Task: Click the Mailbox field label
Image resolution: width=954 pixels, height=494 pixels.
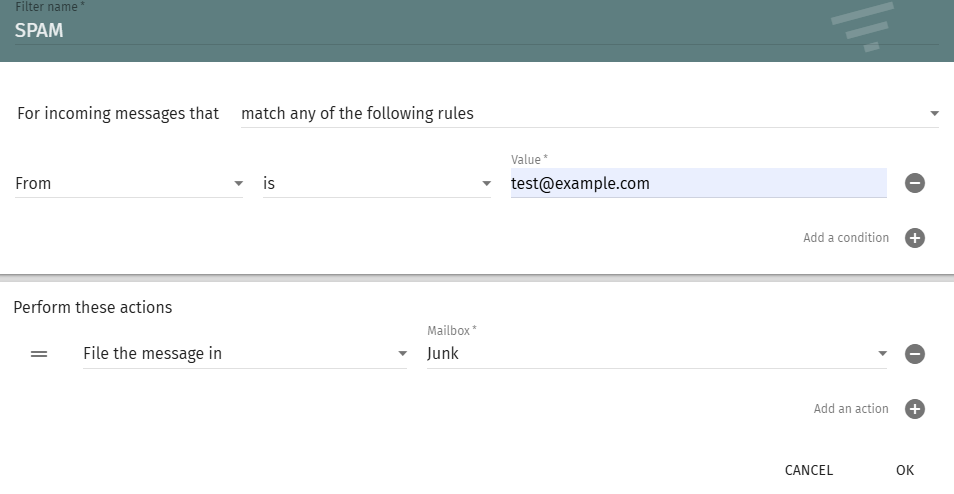Action: [451, 330]
